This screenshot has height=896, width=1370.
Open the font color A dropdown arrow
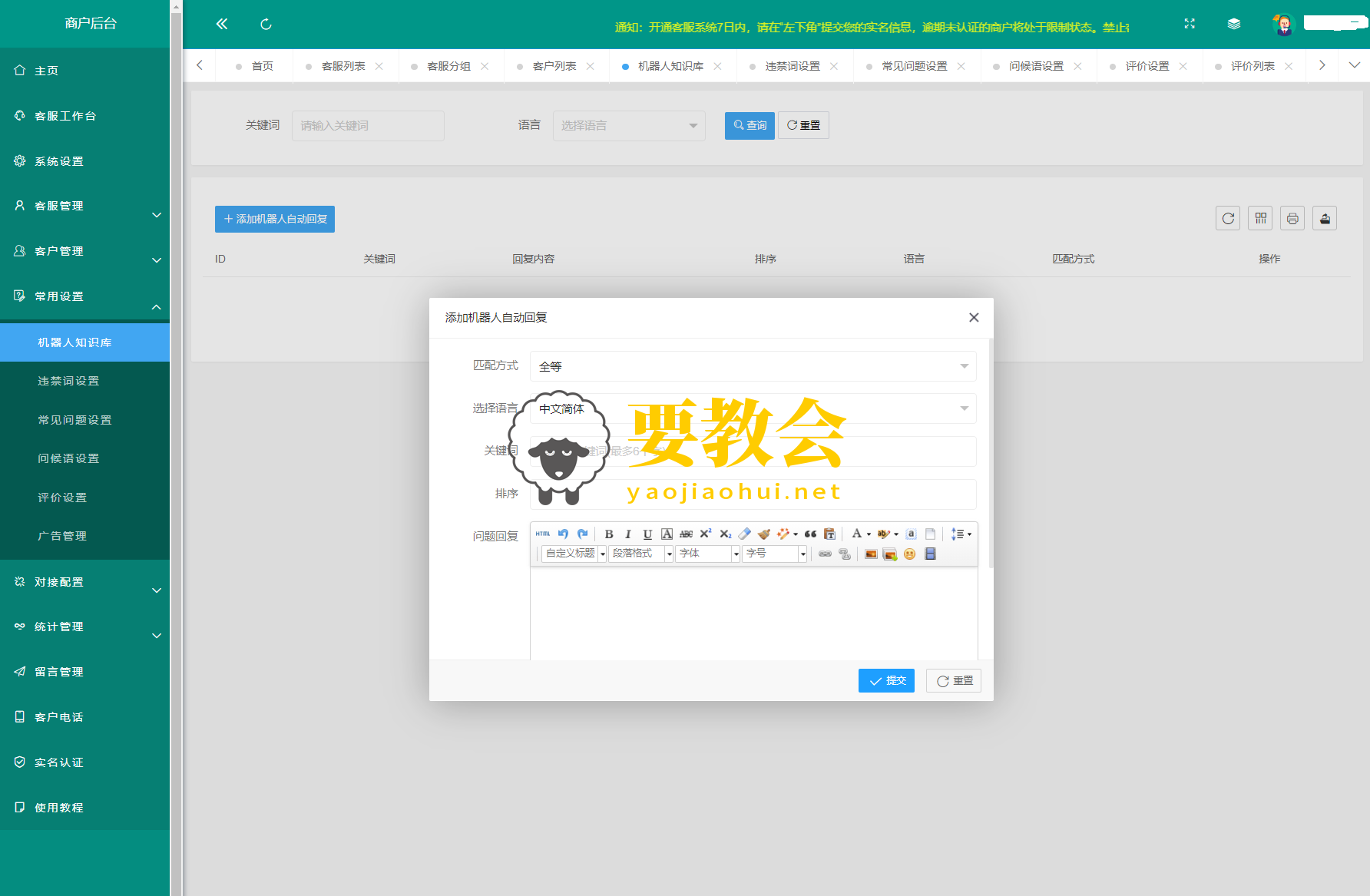point(869,534)
